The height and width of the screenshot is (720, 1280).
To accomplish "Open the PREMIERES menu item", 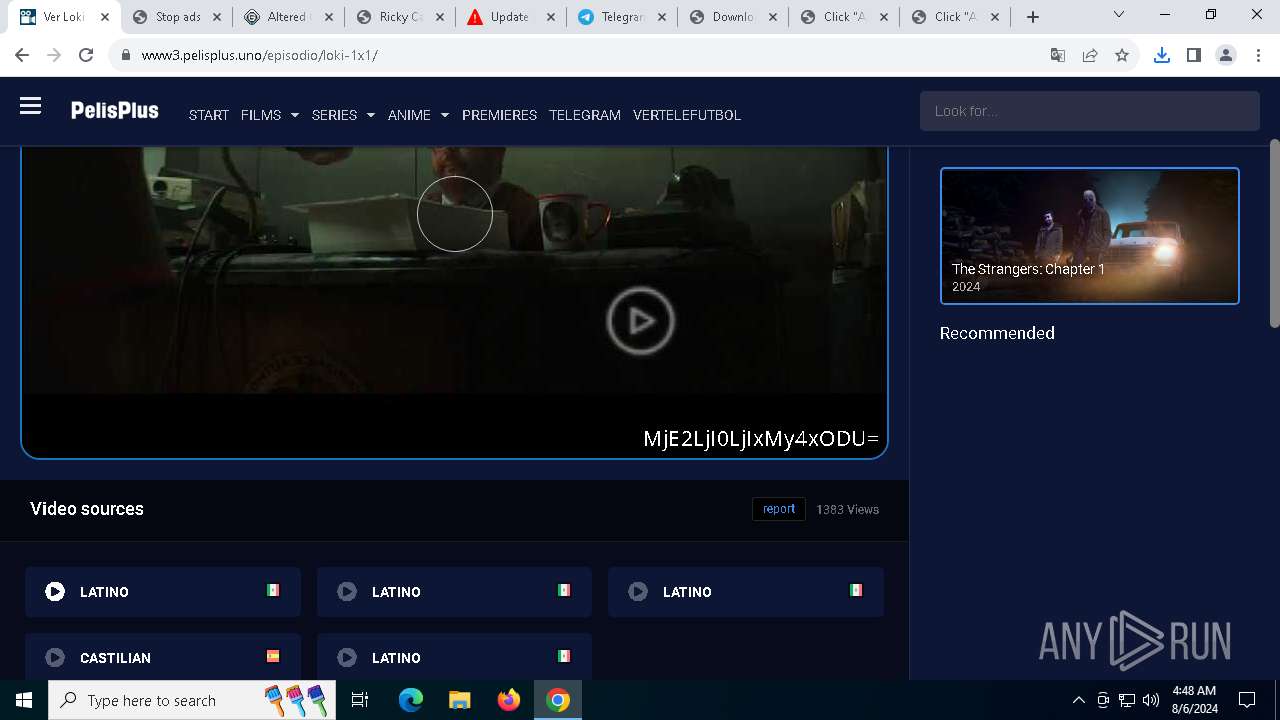I will click(499, 115).
